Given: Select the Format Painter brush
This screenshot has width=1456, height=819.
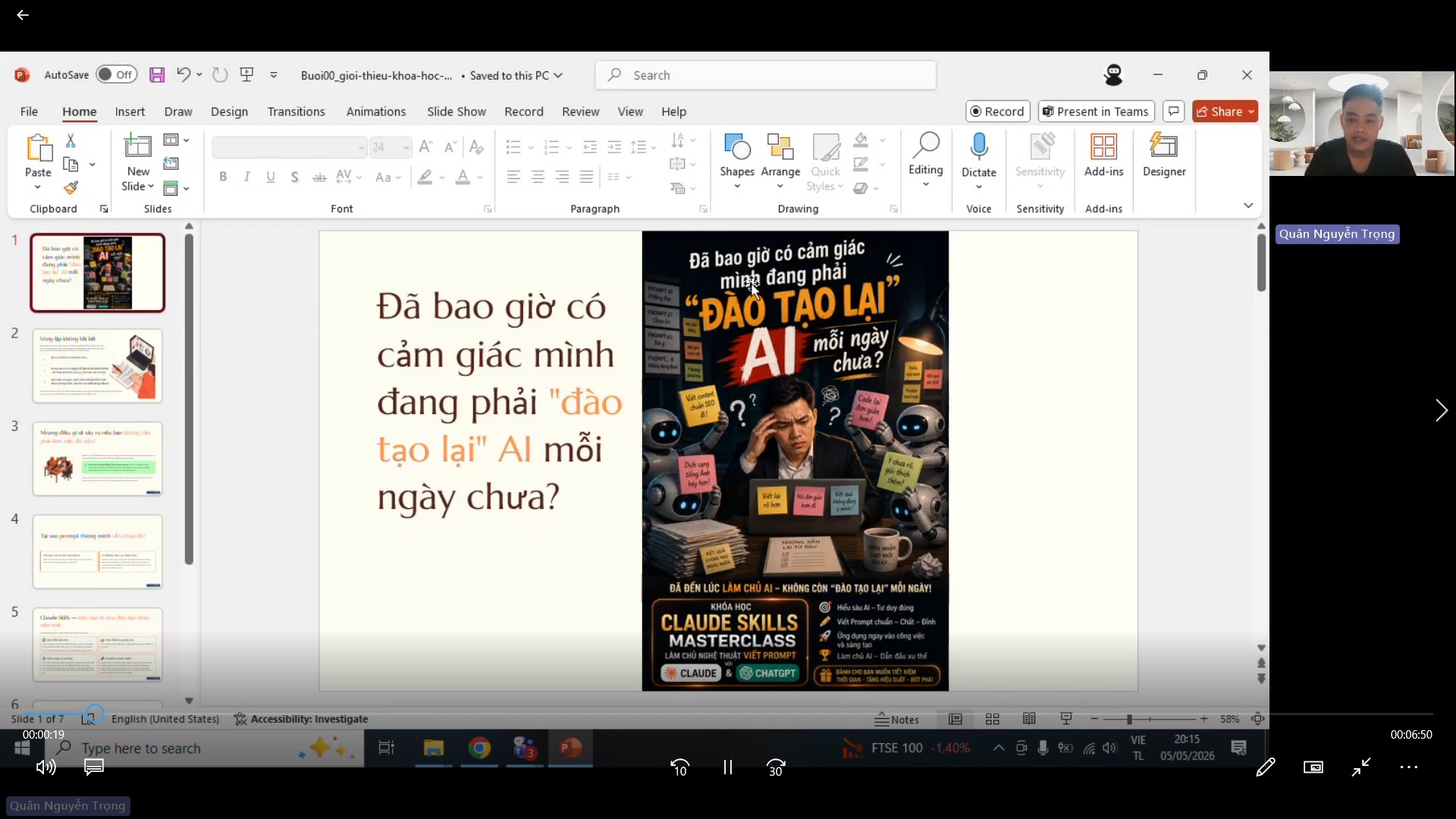Looking at the screenshot, I should point(71,187).
